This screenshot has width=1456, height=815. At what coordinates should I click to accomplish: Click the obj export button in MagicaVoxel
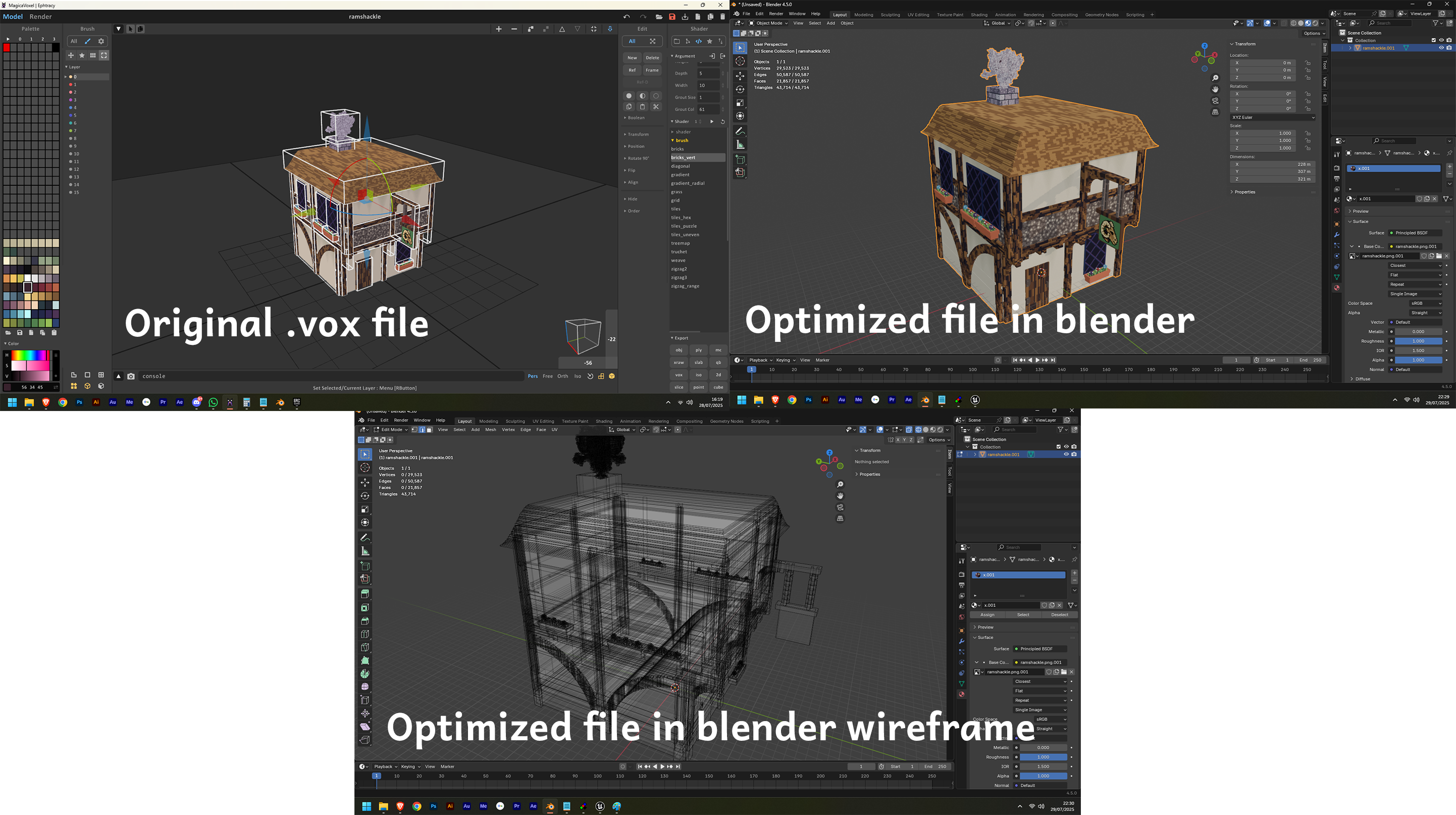tap(679, 350)
